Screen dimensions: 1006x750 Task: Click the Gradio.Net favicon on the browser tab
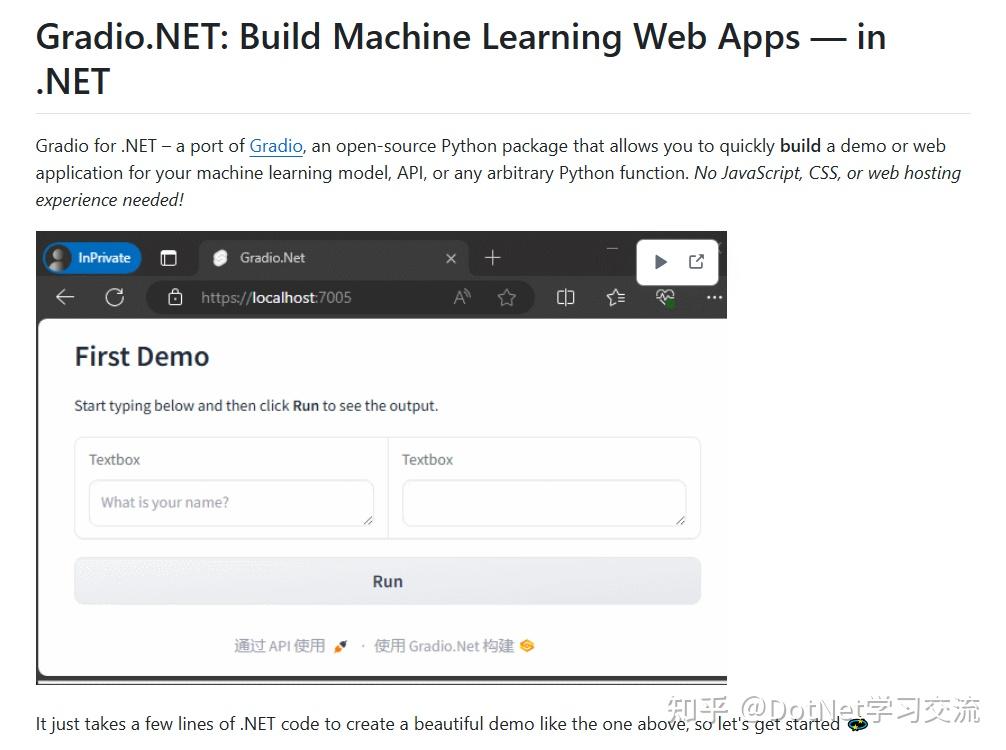pyautogui.click(x=221, y=257)
